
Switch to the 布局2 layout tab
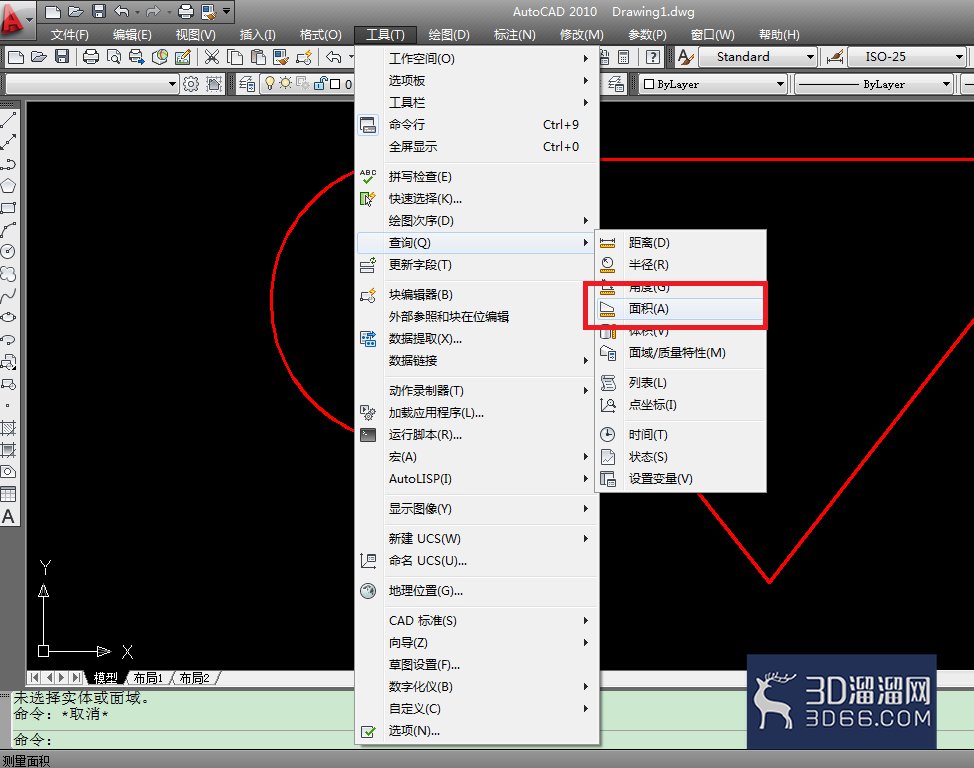tap(194, 678)
